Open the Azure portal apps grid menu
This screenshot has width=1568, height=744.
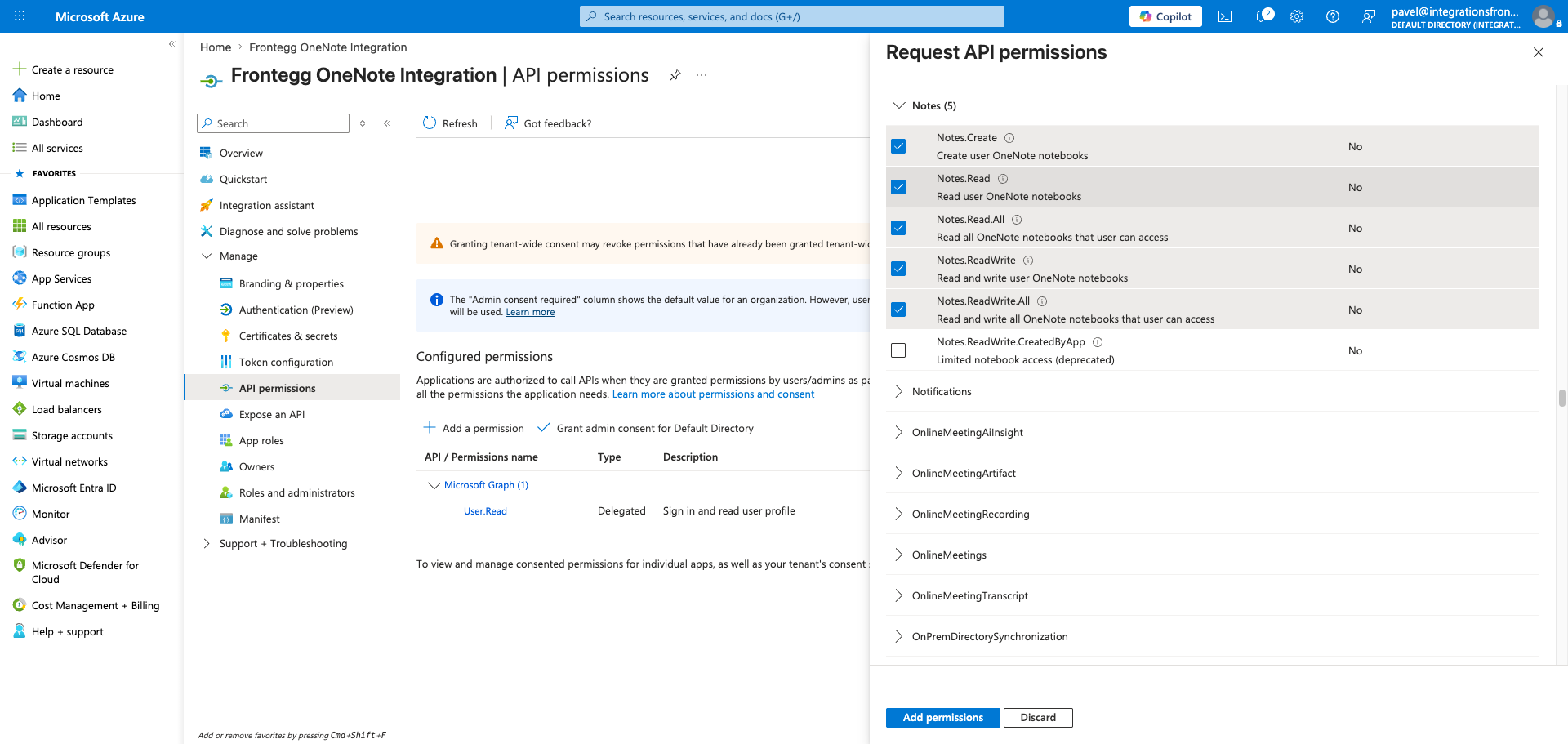[20, 16]
